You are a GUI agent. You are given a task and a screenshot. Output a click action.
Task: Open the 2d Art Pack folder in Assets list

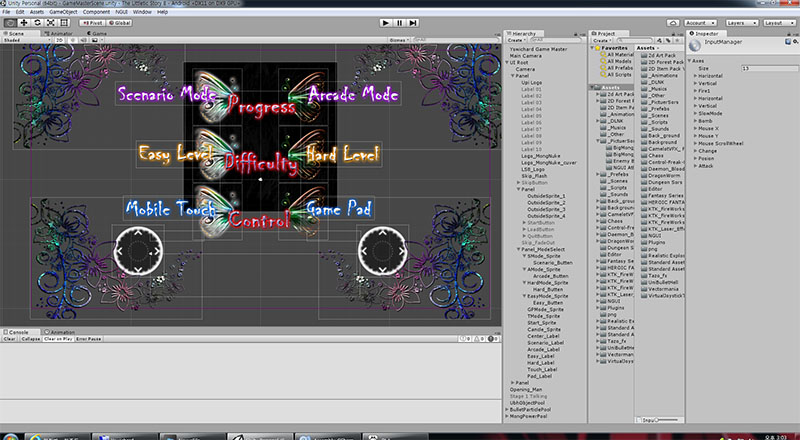pos(659,55)
